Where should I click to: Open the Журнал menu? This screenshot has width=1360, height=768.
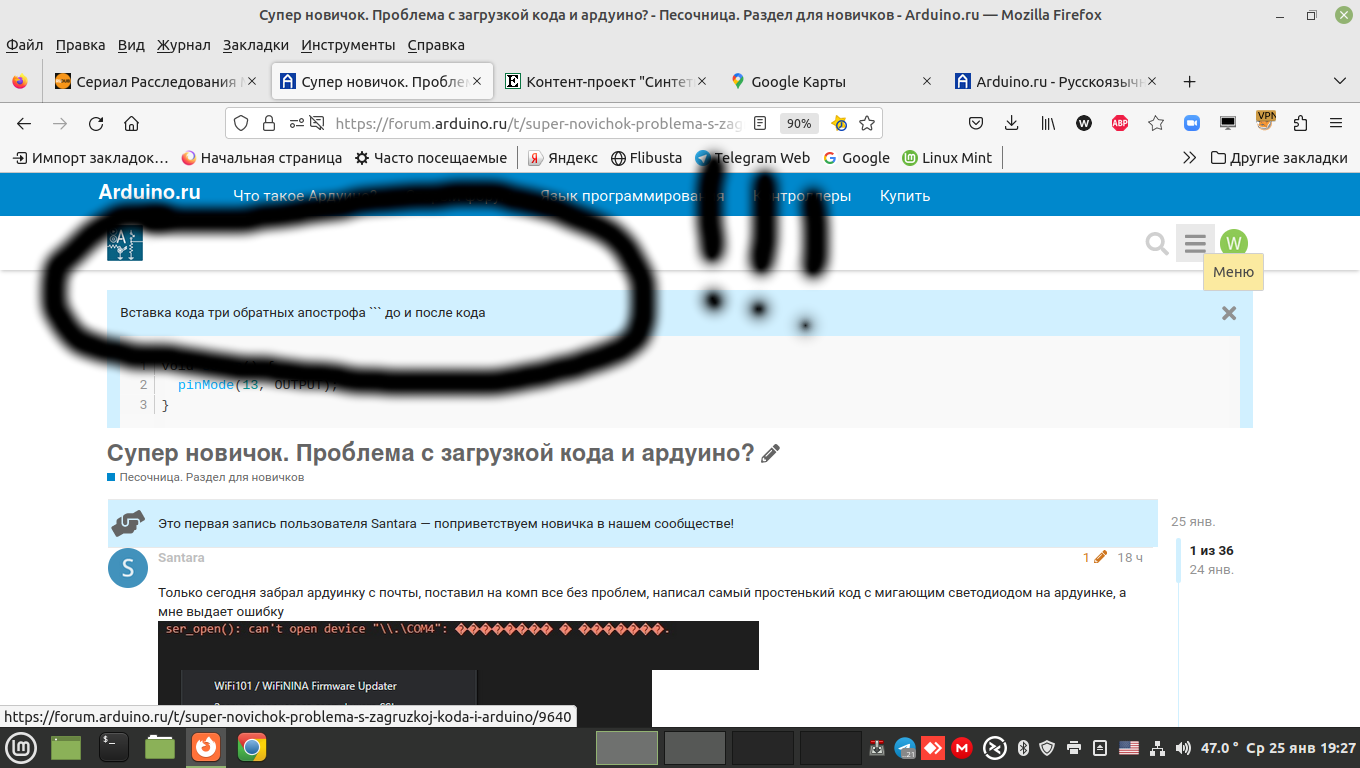[184, 45]
